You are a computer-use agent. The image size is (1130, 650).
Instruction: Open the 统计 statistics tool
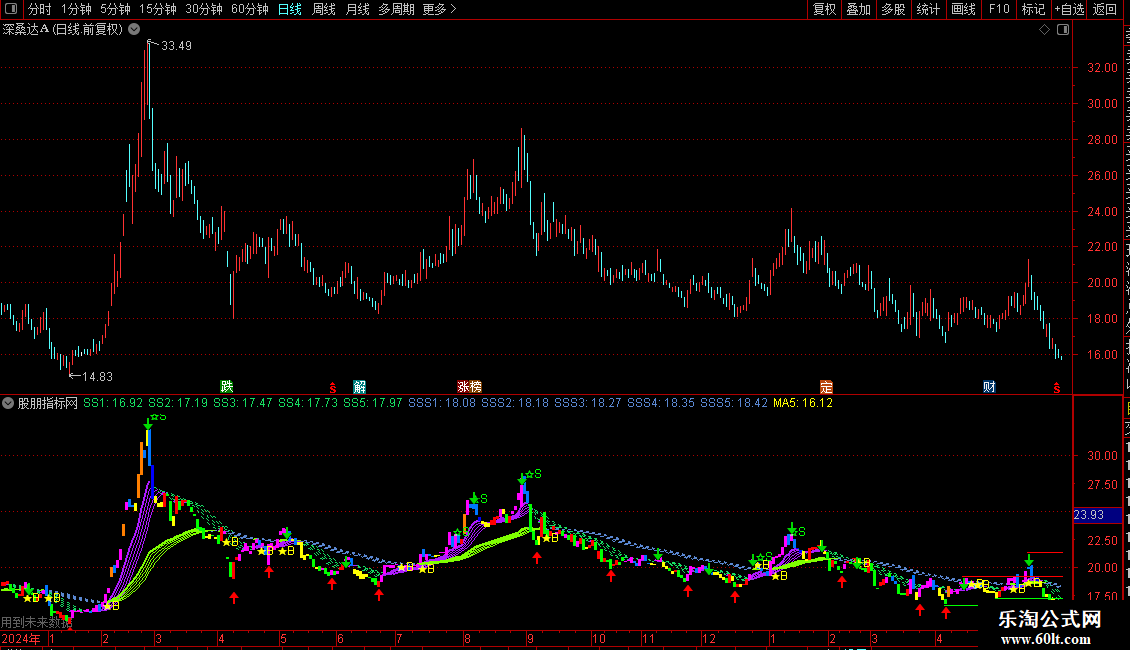pyautogui.click(x=927, y=9)
